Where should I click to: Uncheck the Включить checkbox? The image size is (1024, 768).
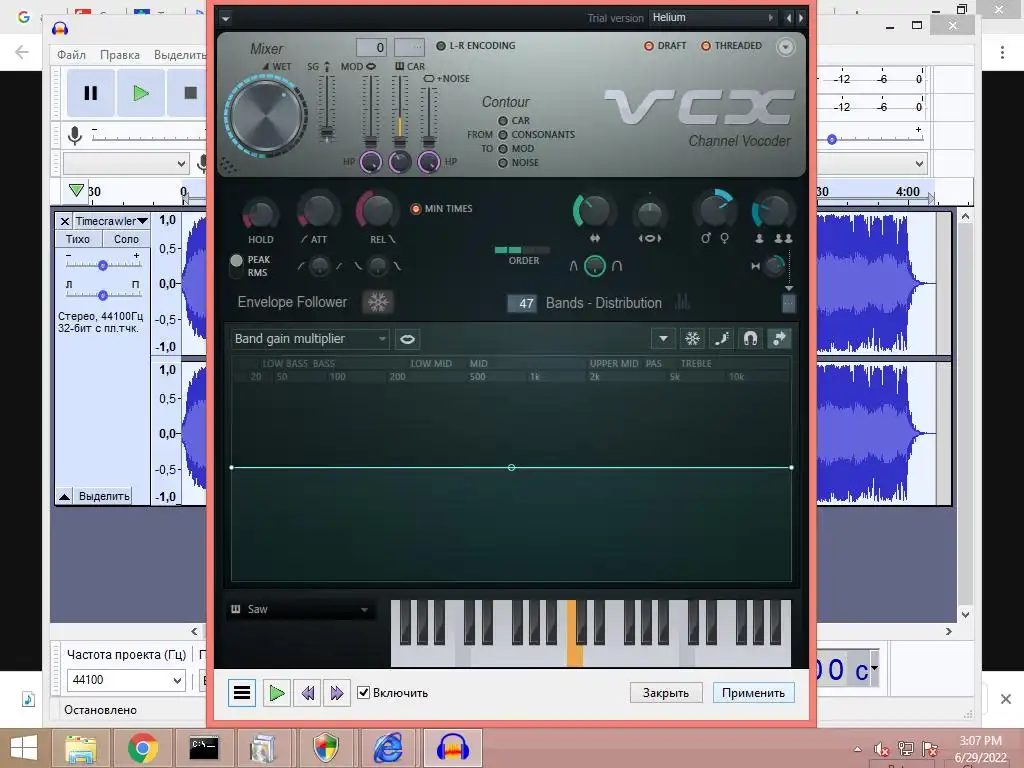coord(364,693)
